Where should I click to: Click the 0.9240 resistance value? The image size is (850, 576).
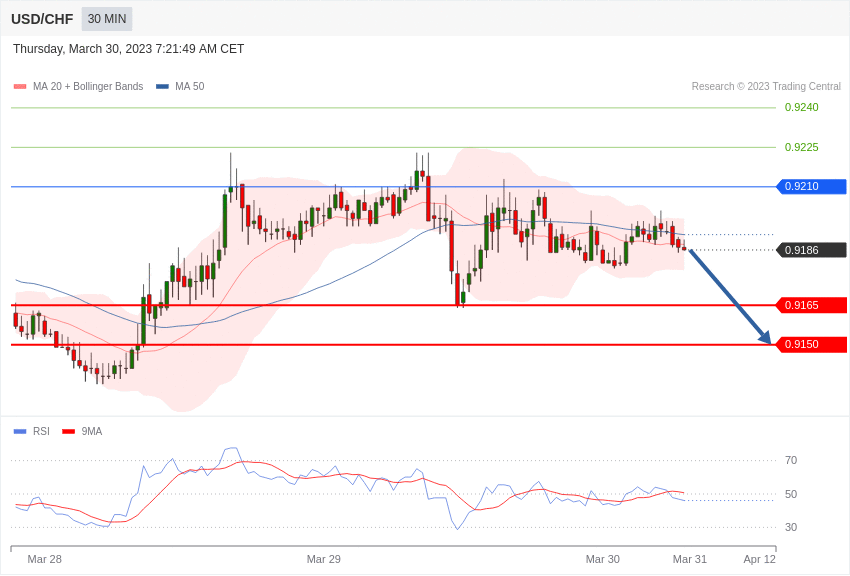[802, 107]
